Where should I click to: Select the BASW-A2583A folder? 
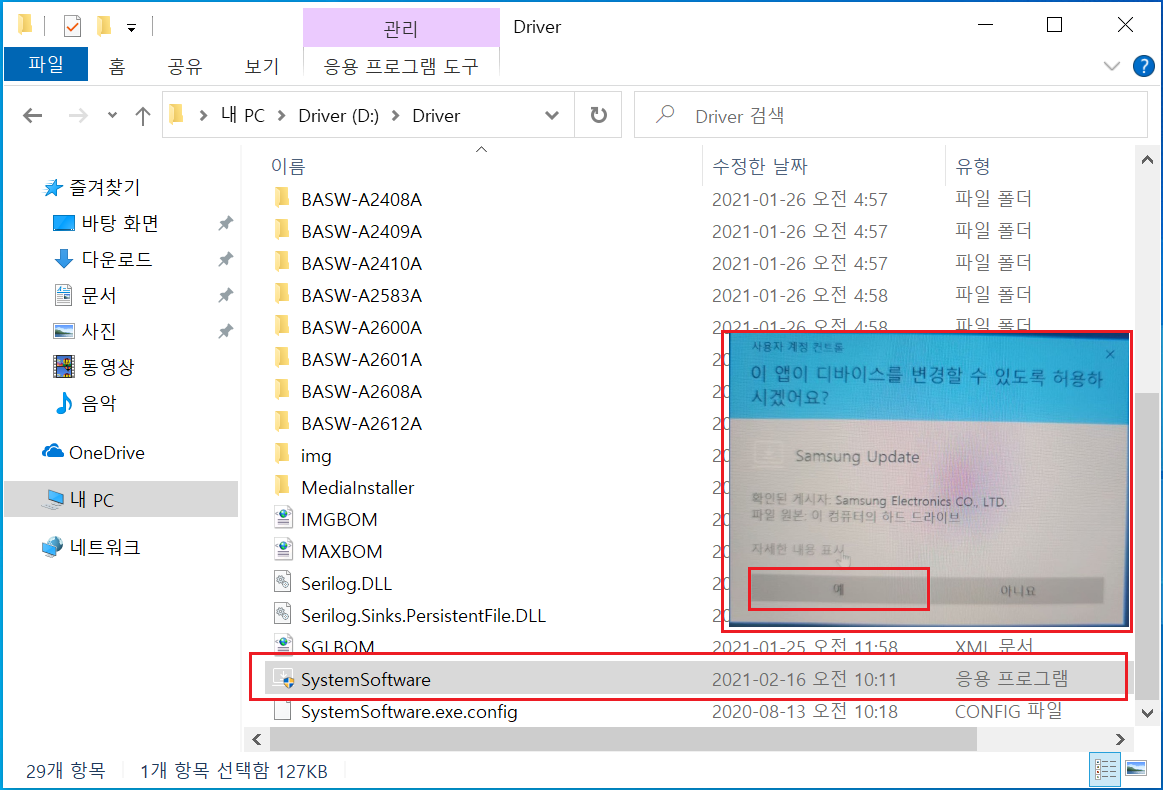tap(361, 295)
